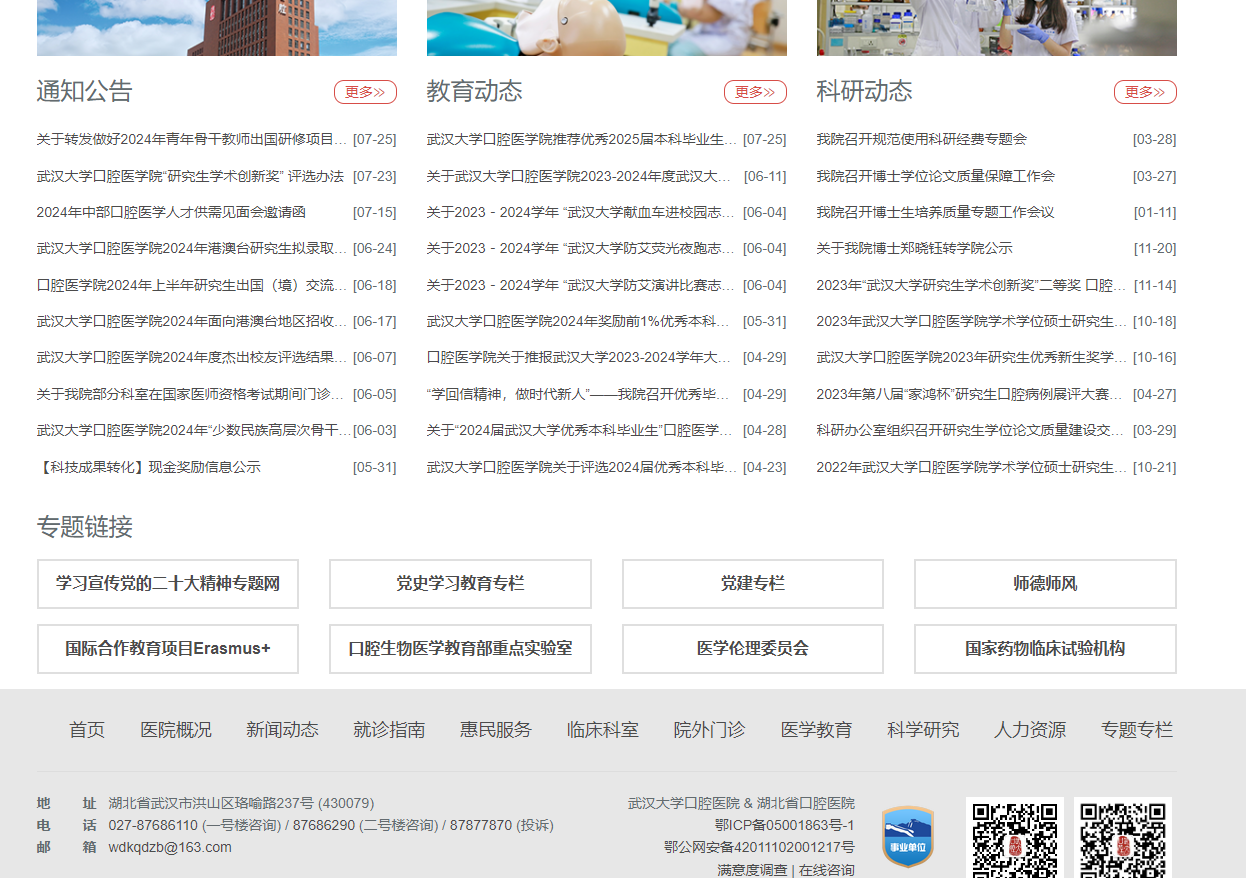Screen dimensions: 1246x878
Task: Open 更多 button beside 通知公告
Action: pos(365,92)
